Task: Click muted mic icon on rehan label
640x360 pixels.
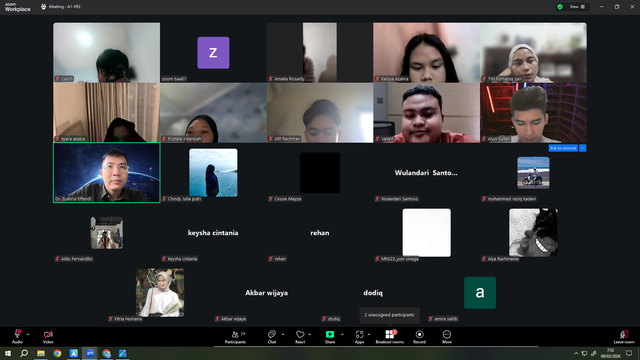Action: (271, 259)
